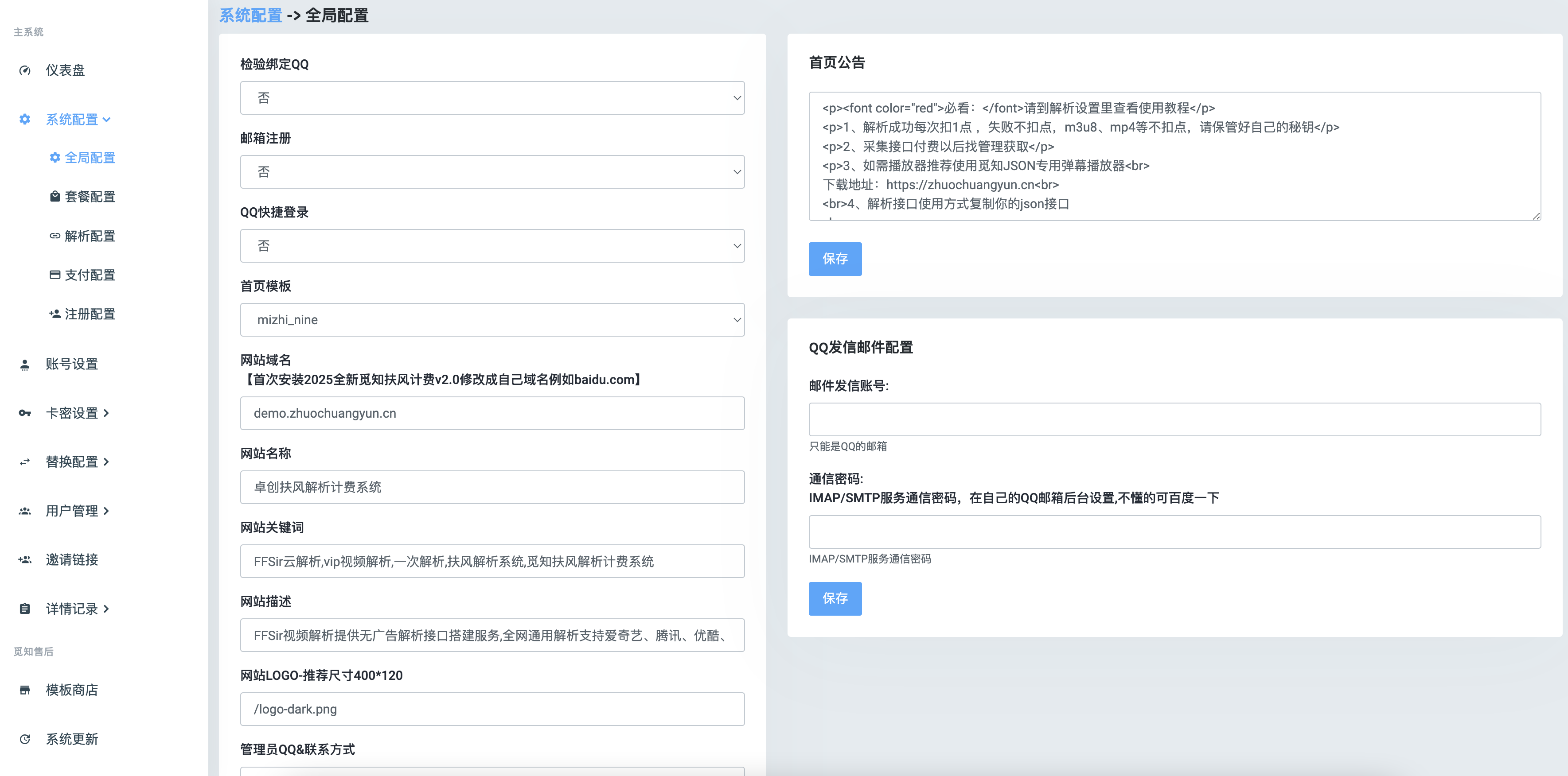Open the 邮箱注册 dropdown

click(492, 172)
